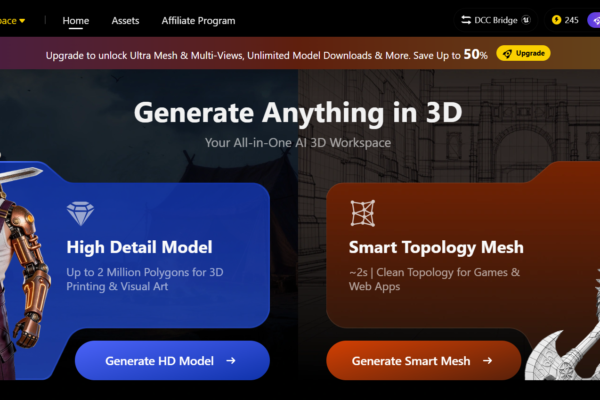The image size is (600, 400).
Task: Click the diamond icon on High Detail card
Action: tap(80, 213)
